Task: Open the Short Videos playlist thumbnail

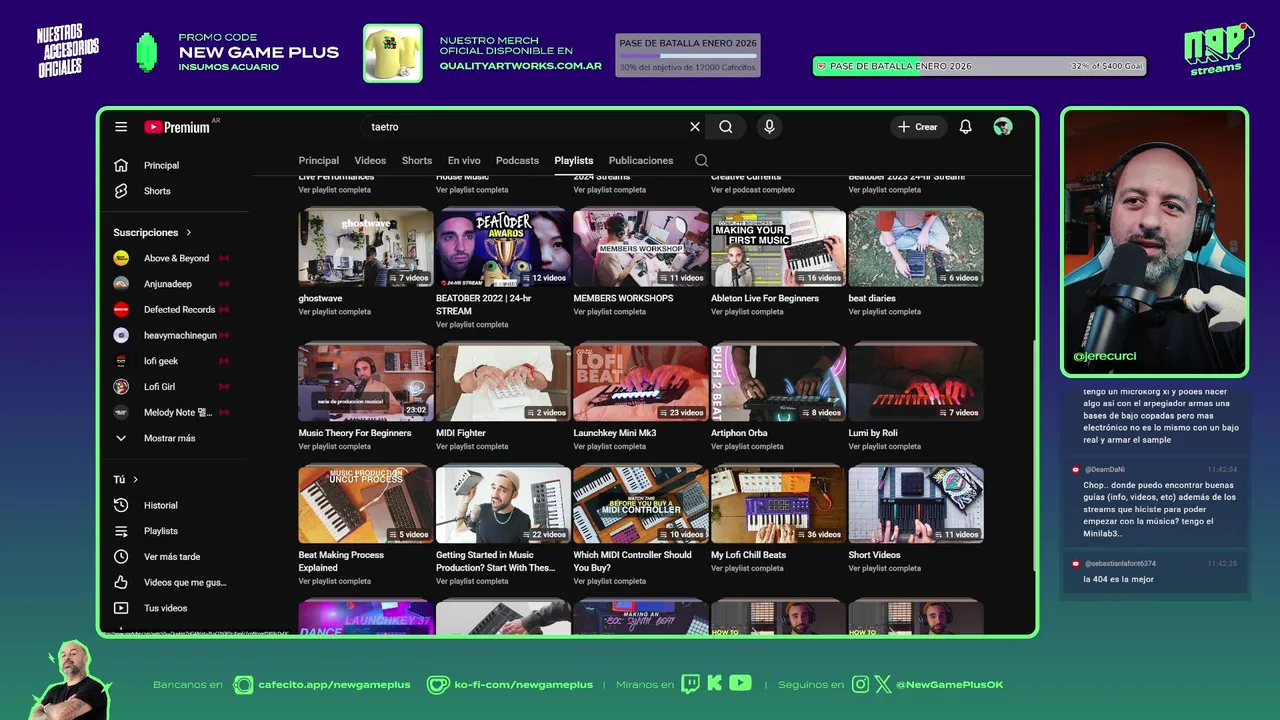Action: (x=916, y=504)
